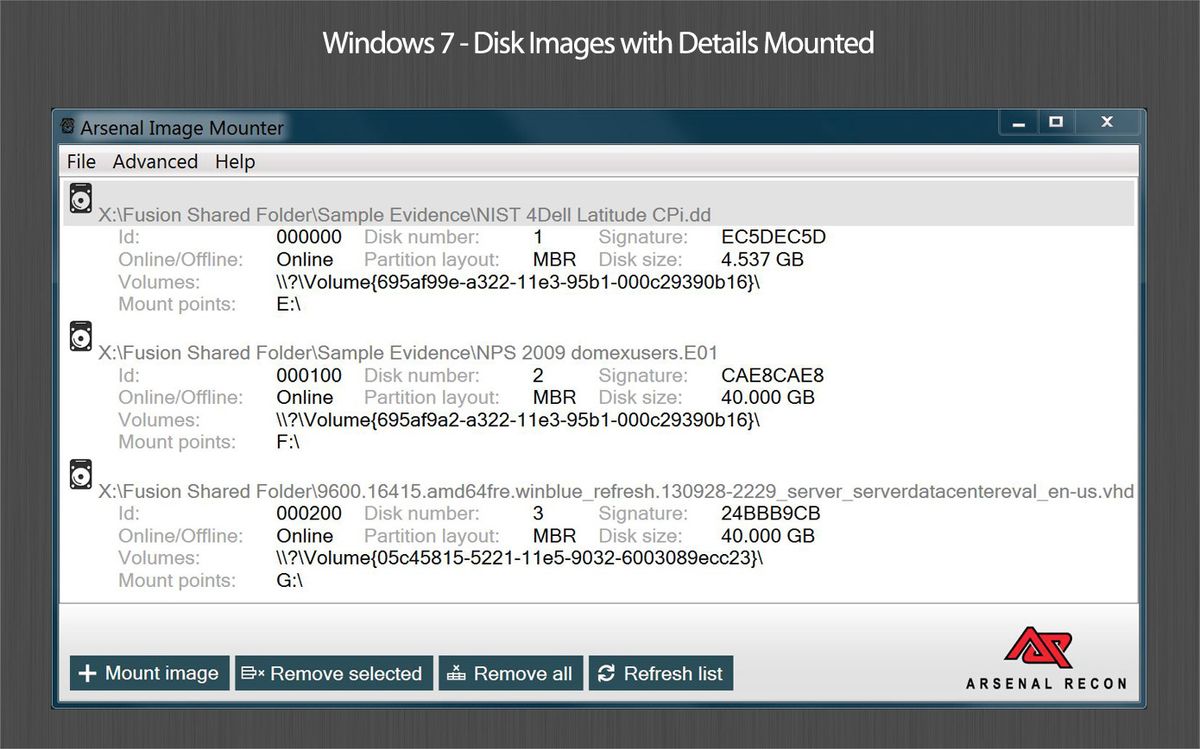The image size is (1200, 749).
Task: Click the circular refresh icon on Refresh list
Action: pyautogui.click(x=607, y=673)
